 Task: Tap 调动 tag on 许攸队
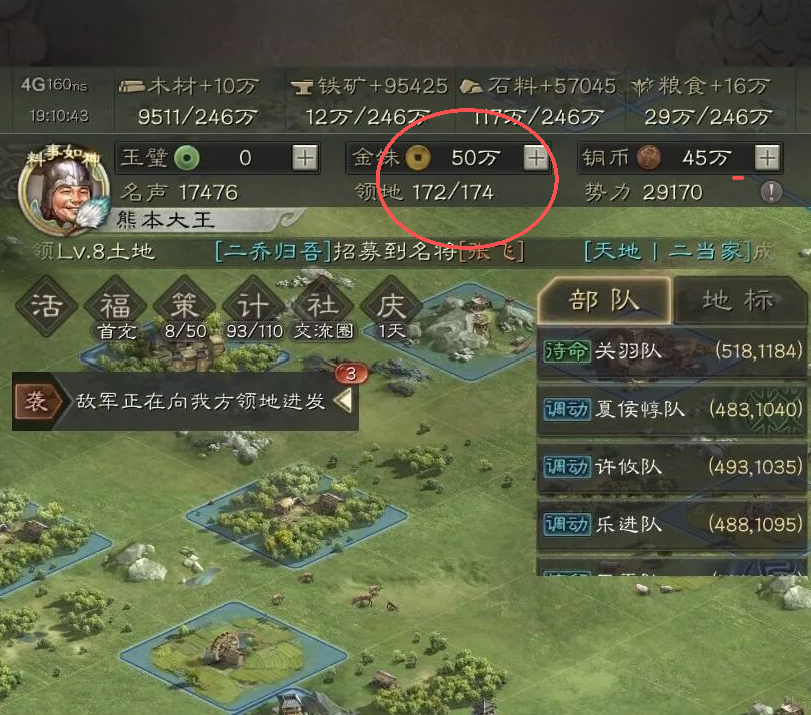(x=567, y=467)
